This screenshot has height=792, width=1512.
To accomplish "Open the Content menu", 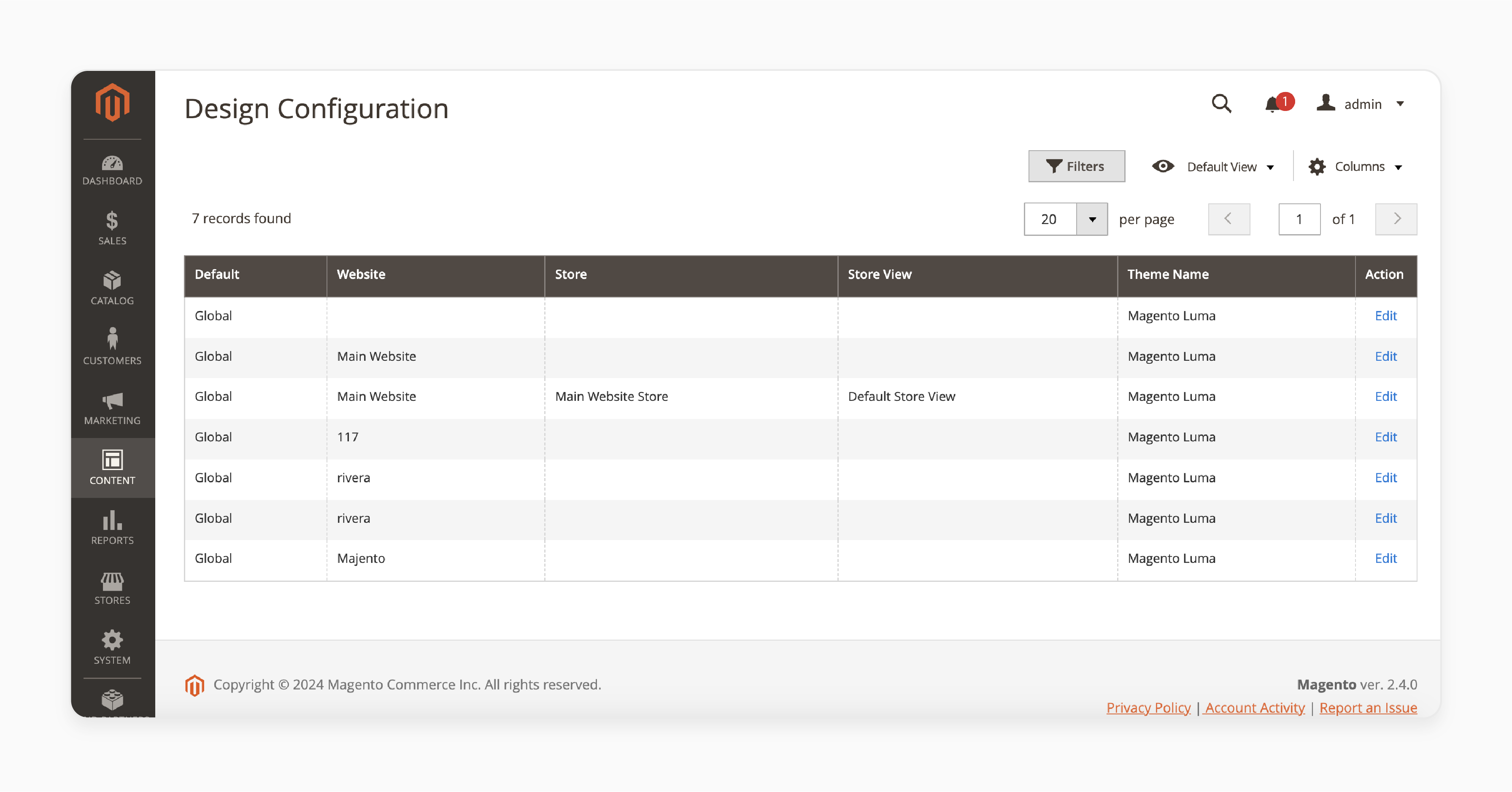I will [112, 468].
